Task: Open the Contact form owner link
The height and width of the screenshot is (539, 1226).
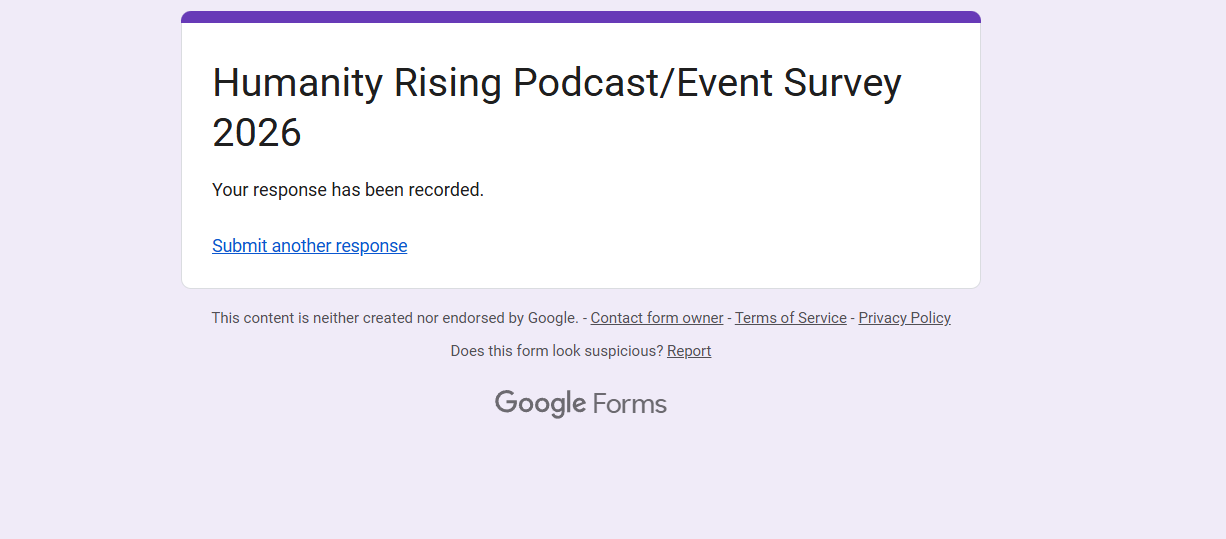Action: (x=656, y=318)
